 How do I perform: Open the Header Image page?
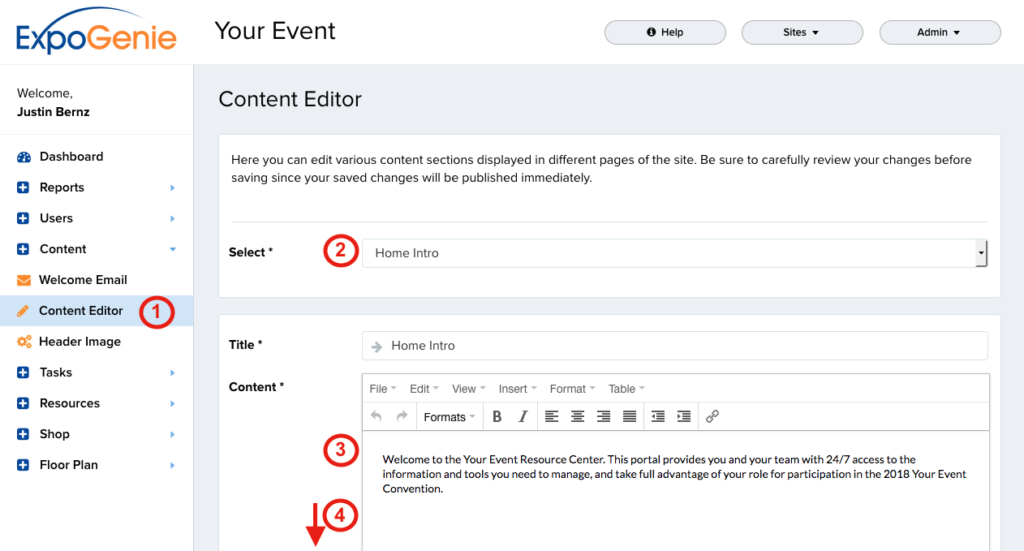coord(79,342)
